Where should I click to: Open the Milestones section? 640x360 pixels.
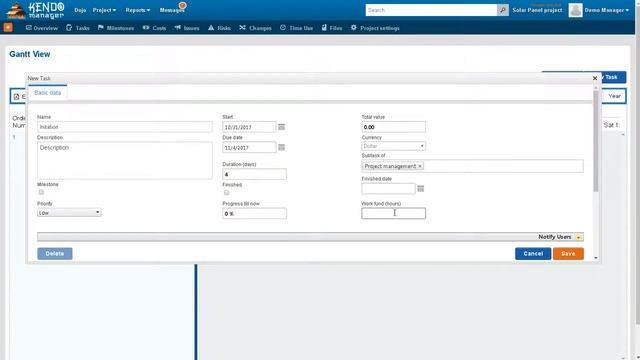pos(116,28)
